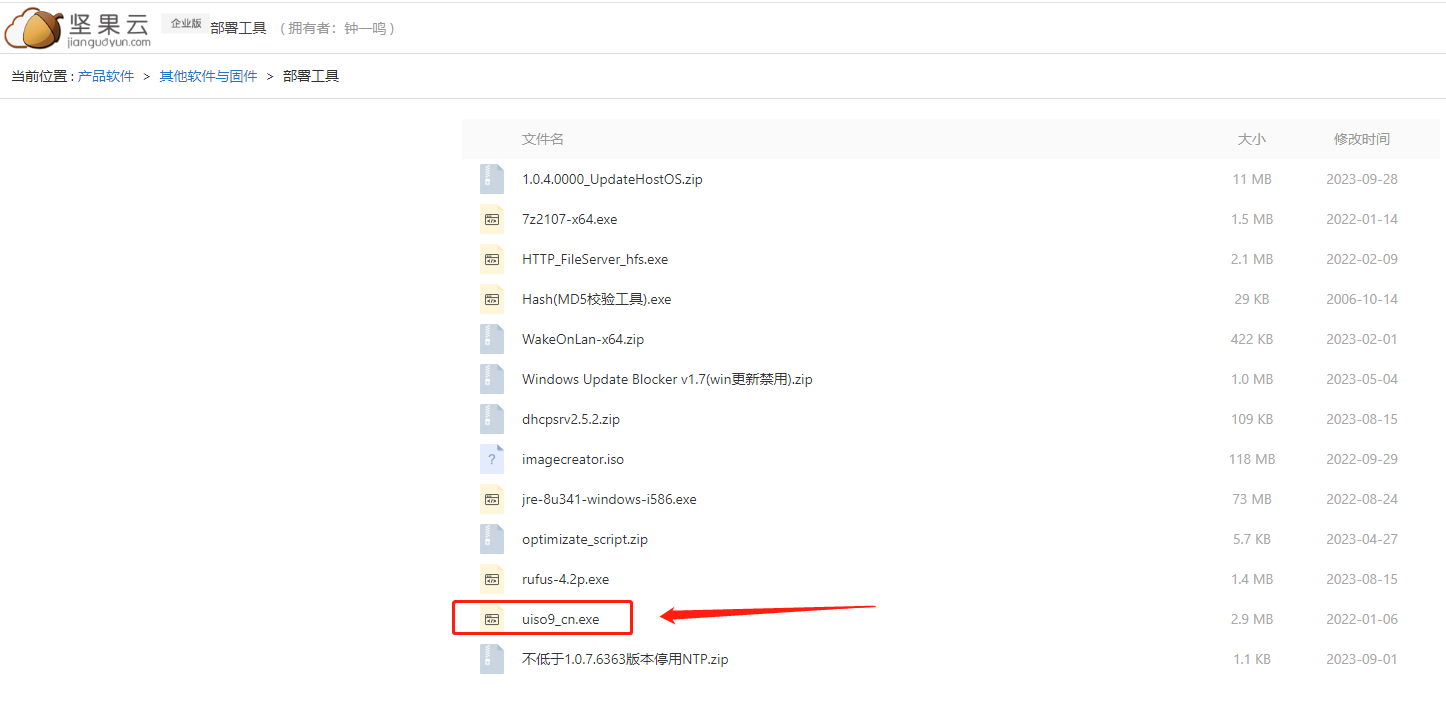Click date 2022-09-29 of imagecreator.iso

pyautogui.click(x=1362, y=459)
